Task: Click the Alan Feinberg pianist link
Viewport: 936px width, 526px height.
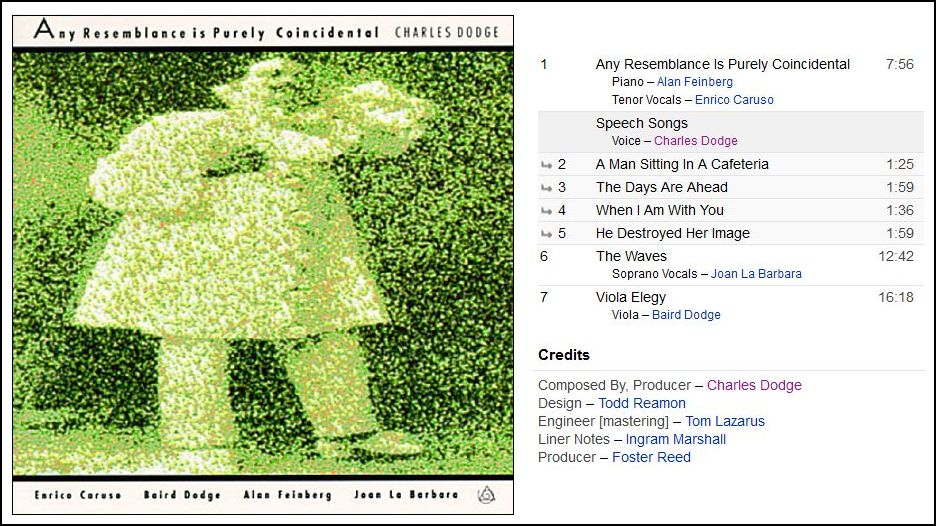Action: tap(694, 82)
